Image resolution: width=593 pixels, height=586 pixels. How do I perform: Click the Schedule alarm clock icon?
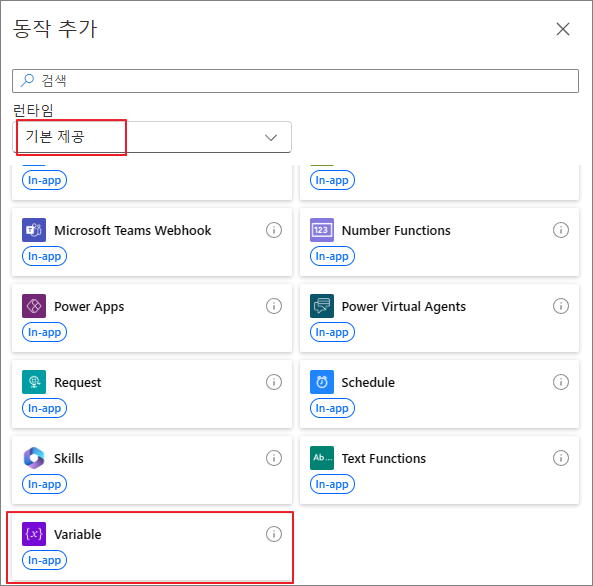322,382
